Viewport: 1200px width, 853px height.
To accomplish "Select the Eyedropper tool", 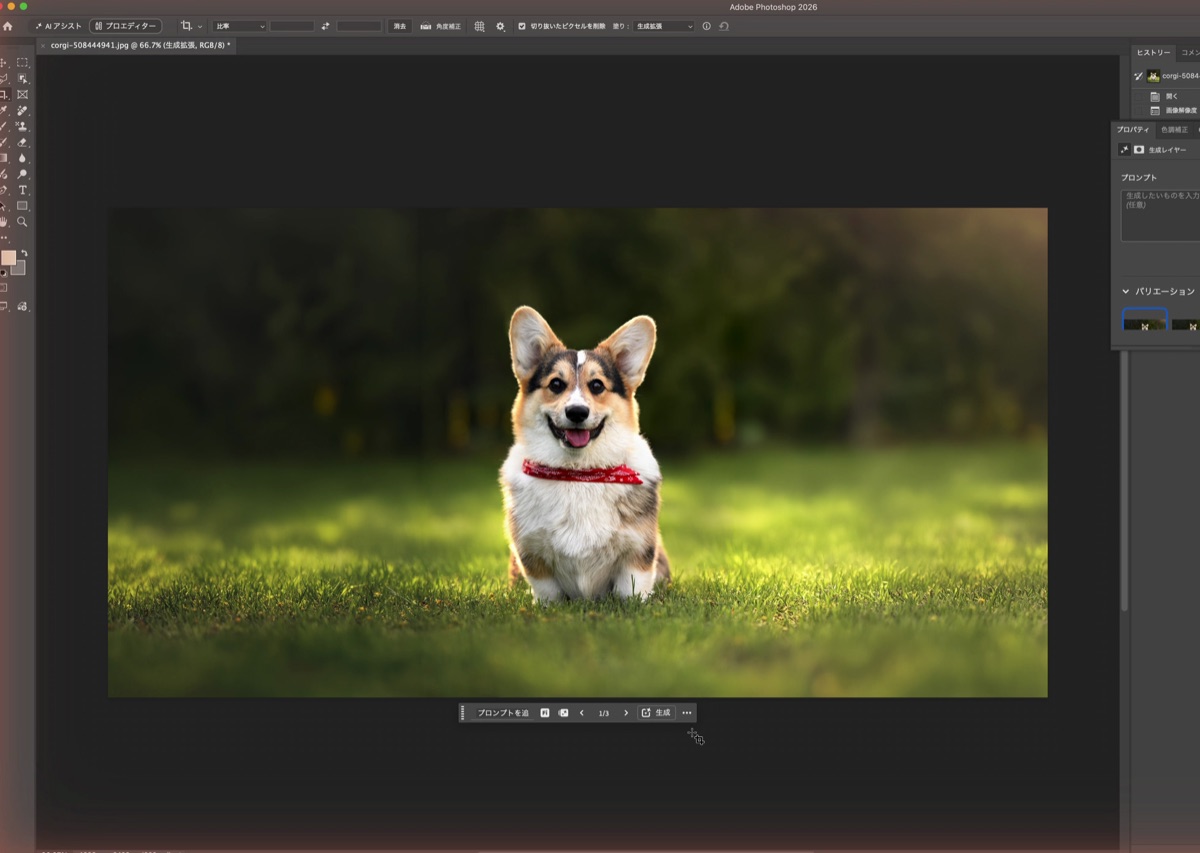I will 5,110.
